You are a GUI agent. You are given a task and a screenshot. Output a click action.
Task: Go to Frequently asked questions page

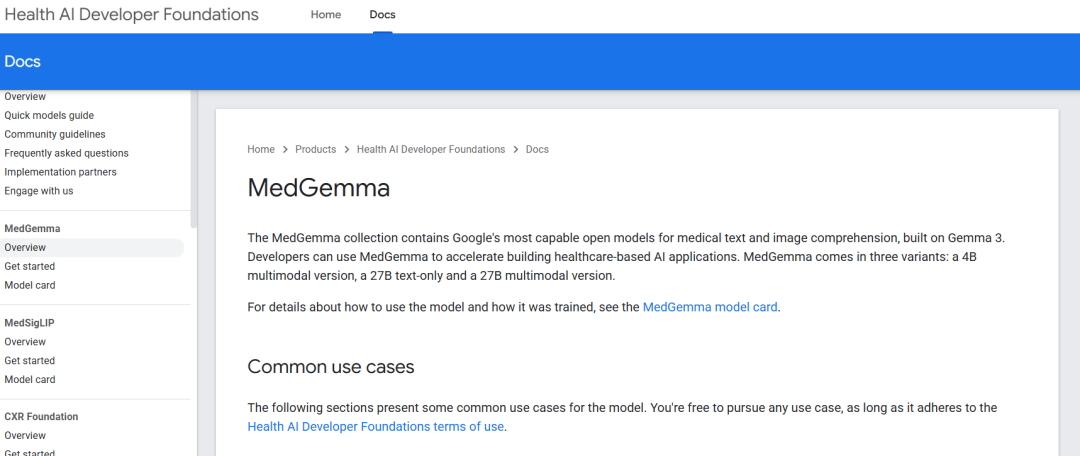tap(66, 153)
